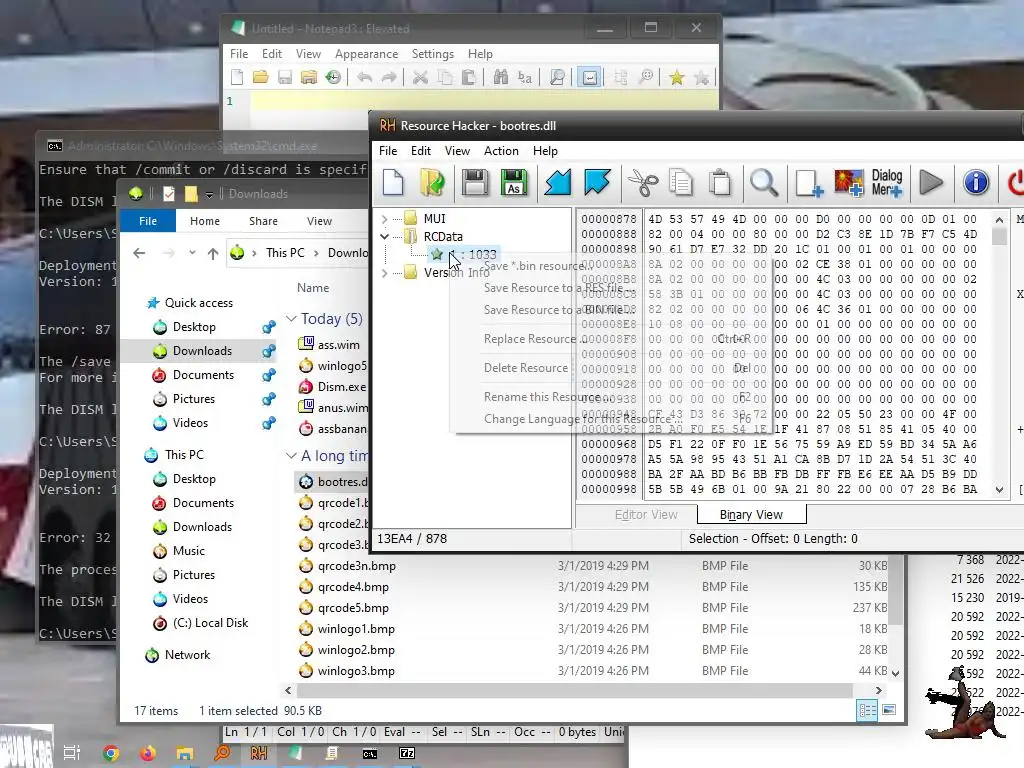Click the blue info icon in Resource Hacker
Viewport: 1024px width, 768px height.
(x=976, y=182)
